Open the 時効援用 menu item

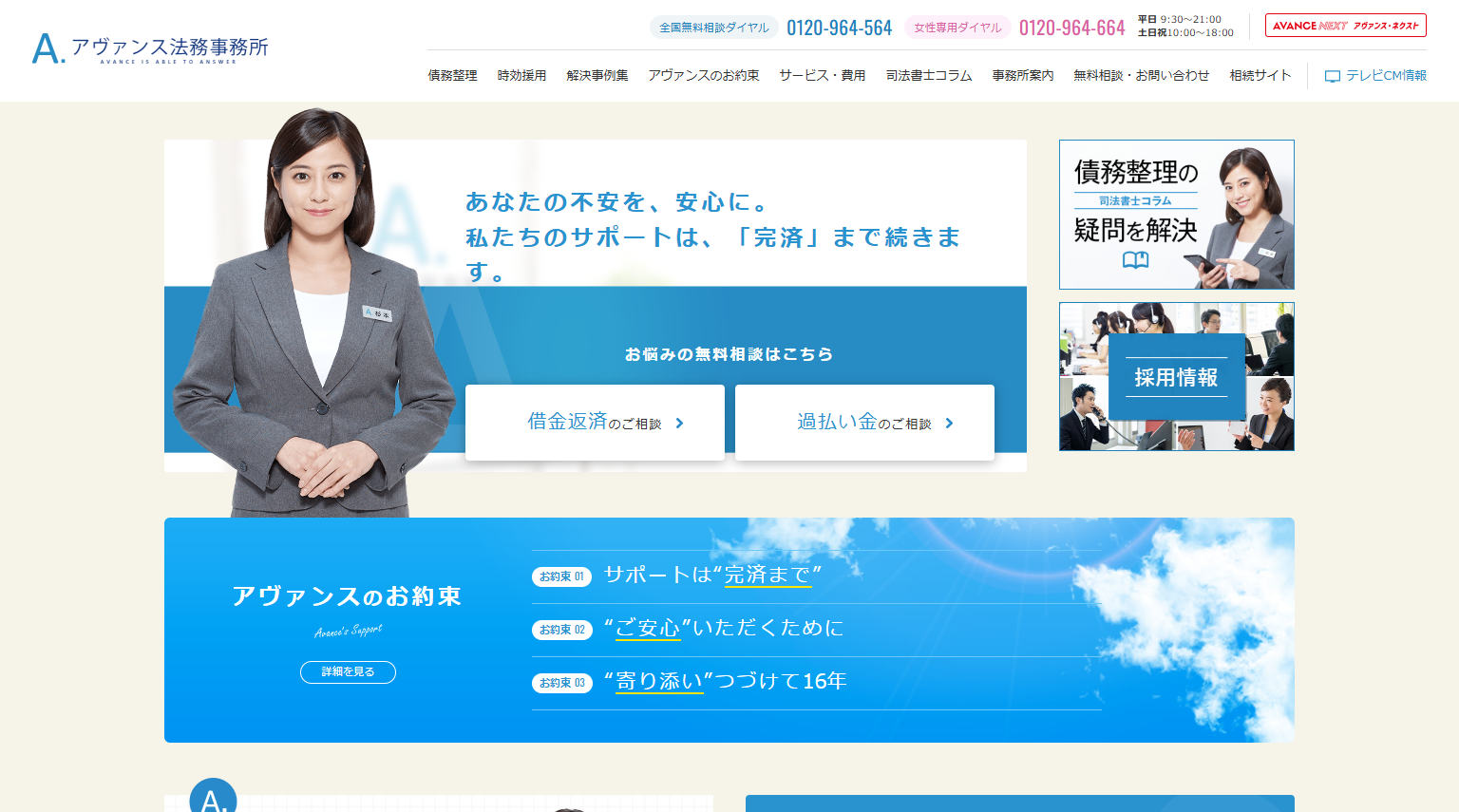point(521,76)
